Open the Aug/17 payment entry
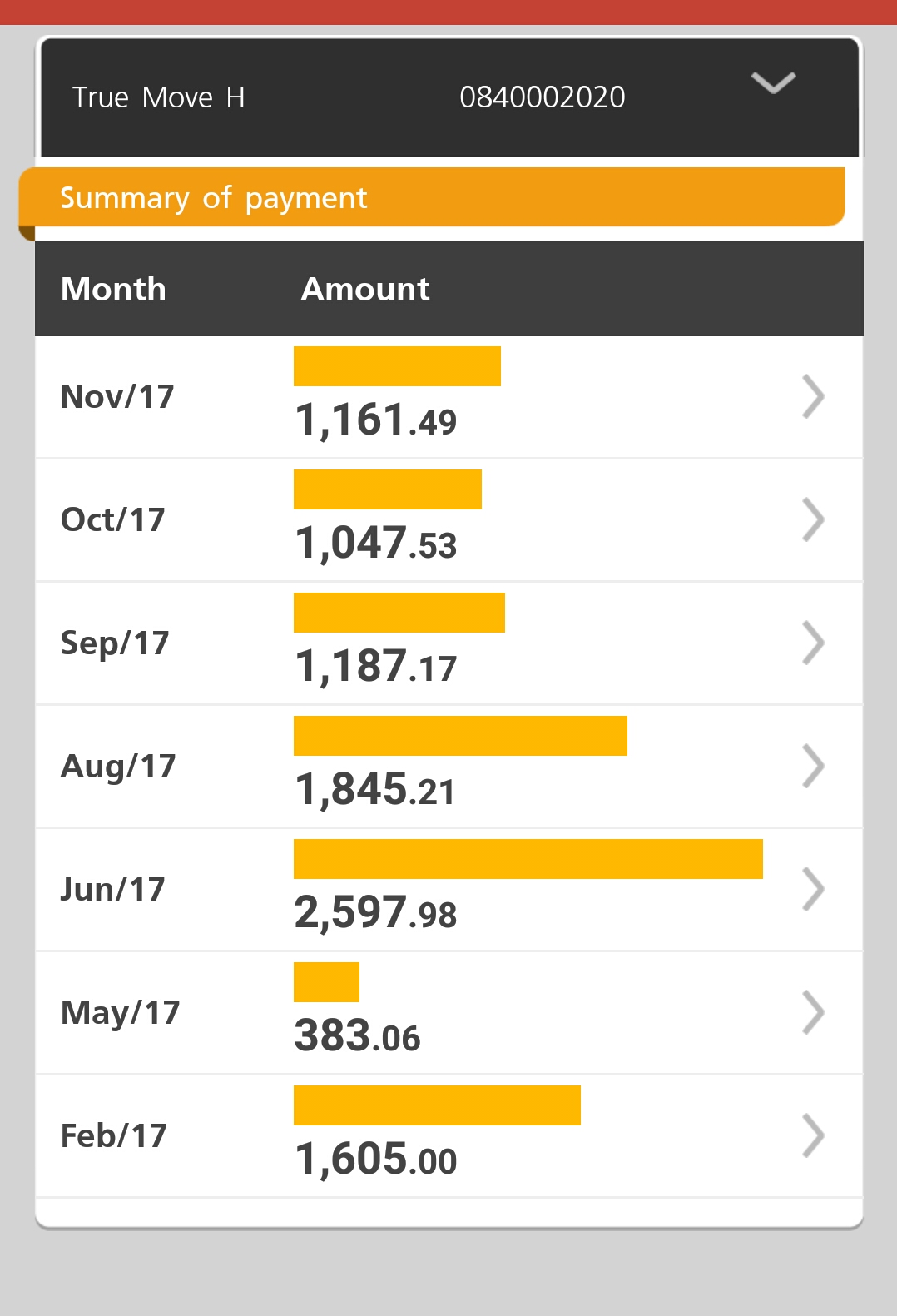Screen dimensions: 897x1316 (118, 767)
